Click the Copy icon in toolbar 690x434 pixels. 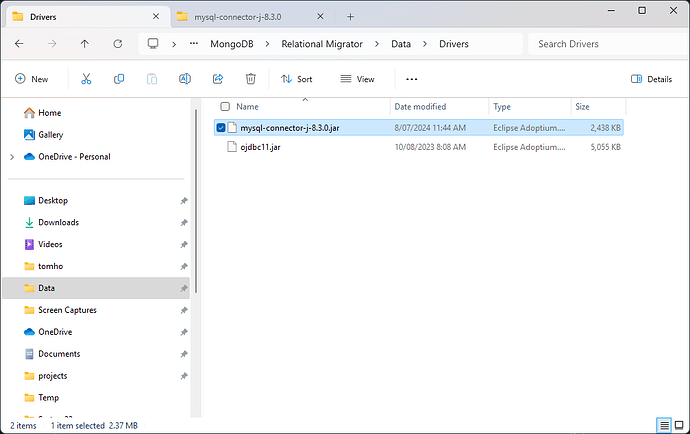click(119, 79)
